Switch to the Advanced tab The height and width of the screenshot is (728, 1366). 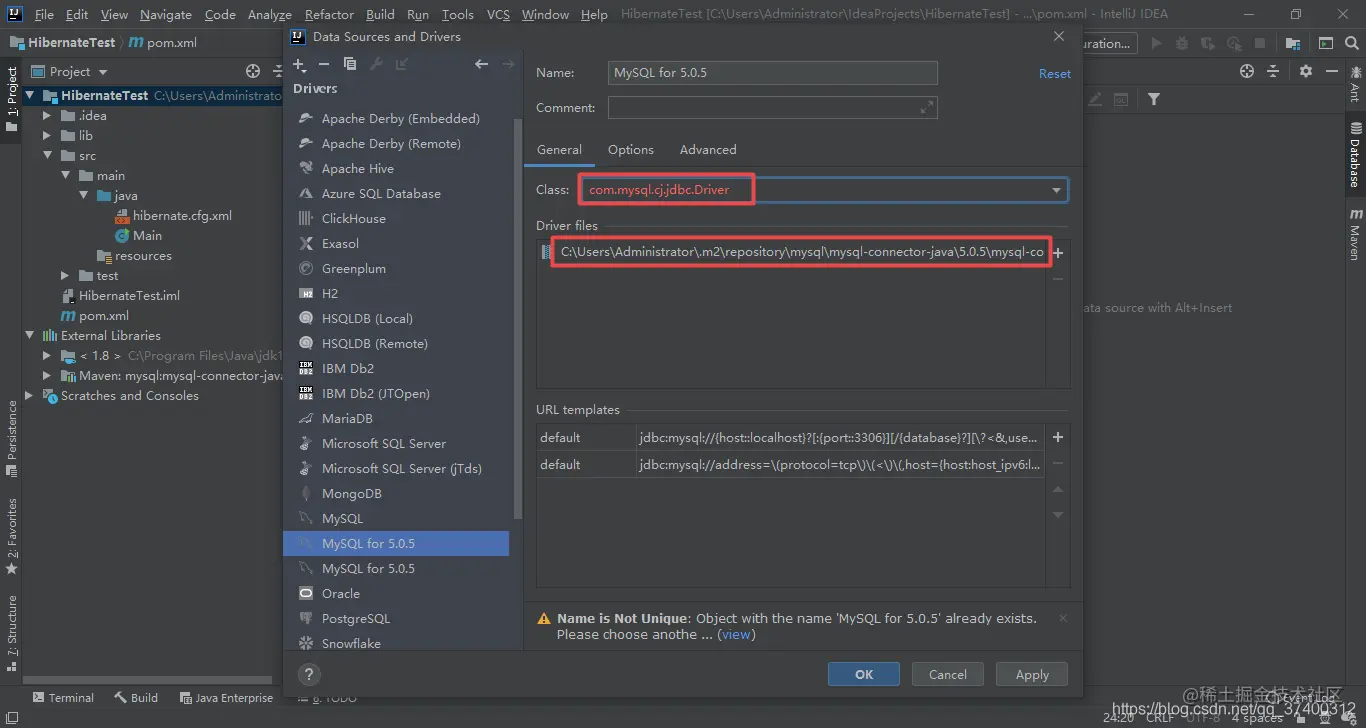[x=708, y=149]
